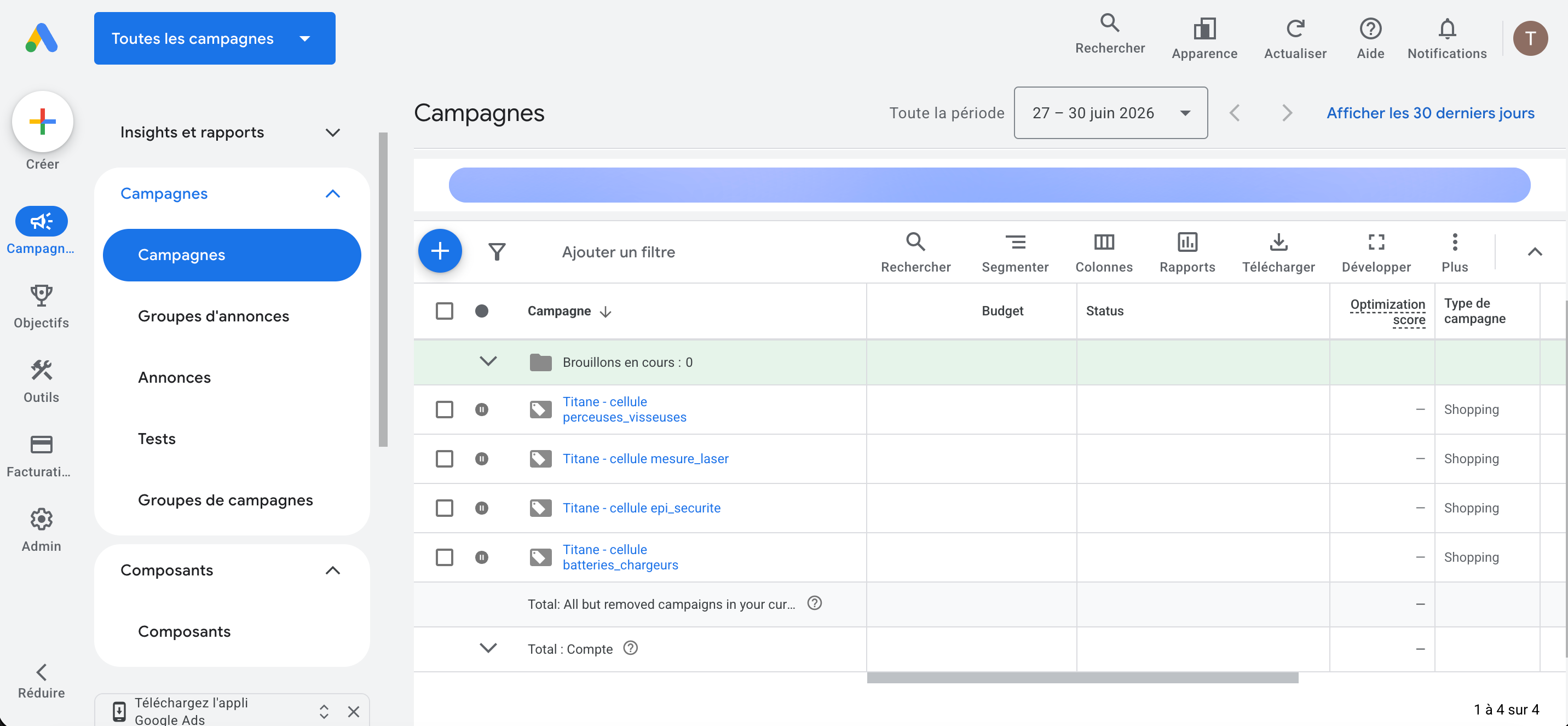
Task: Open Groupes d'annonces menu item
Action: (213, 316)
